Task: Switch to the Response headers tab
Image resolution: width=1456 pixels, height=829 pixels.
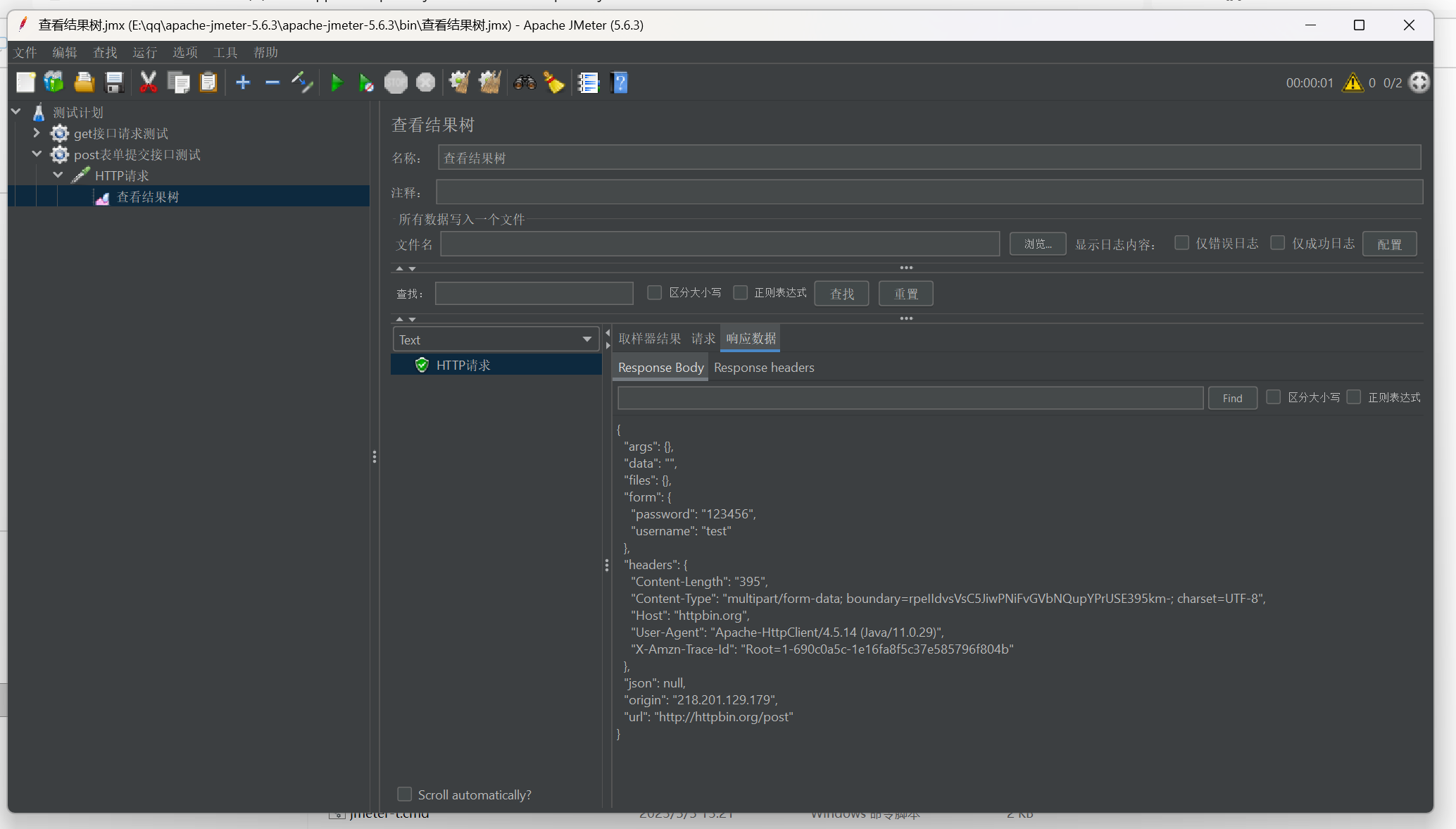Action: point(764,368)
